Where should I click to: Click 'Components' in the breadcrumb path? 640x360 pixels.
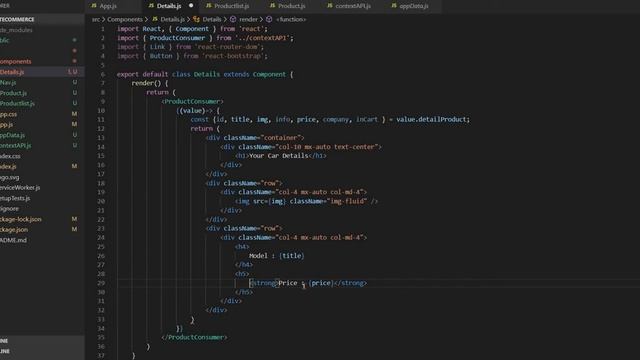click(125, 19)
